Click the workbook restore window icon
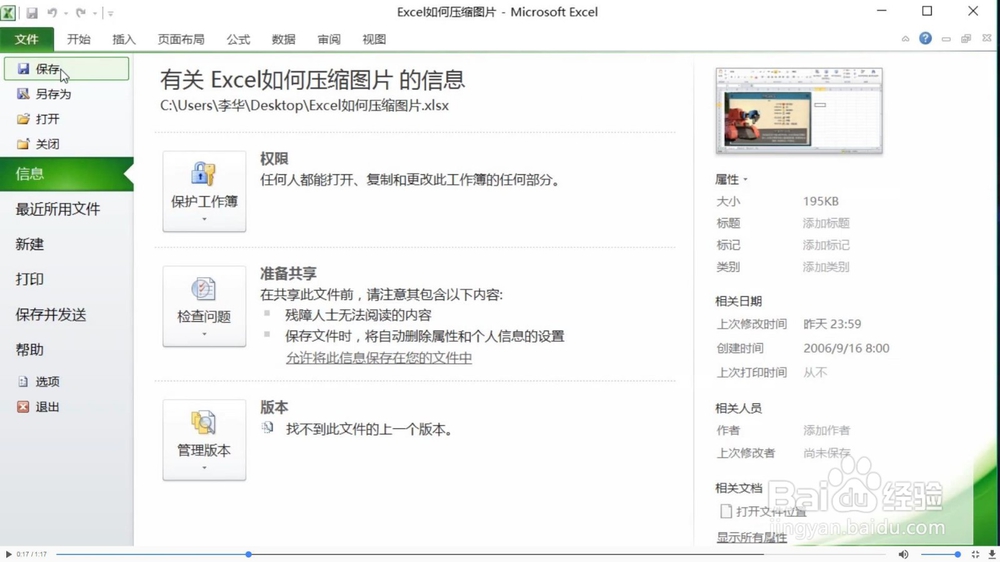The image size is (1000, 562). click(x=966, y=39)
